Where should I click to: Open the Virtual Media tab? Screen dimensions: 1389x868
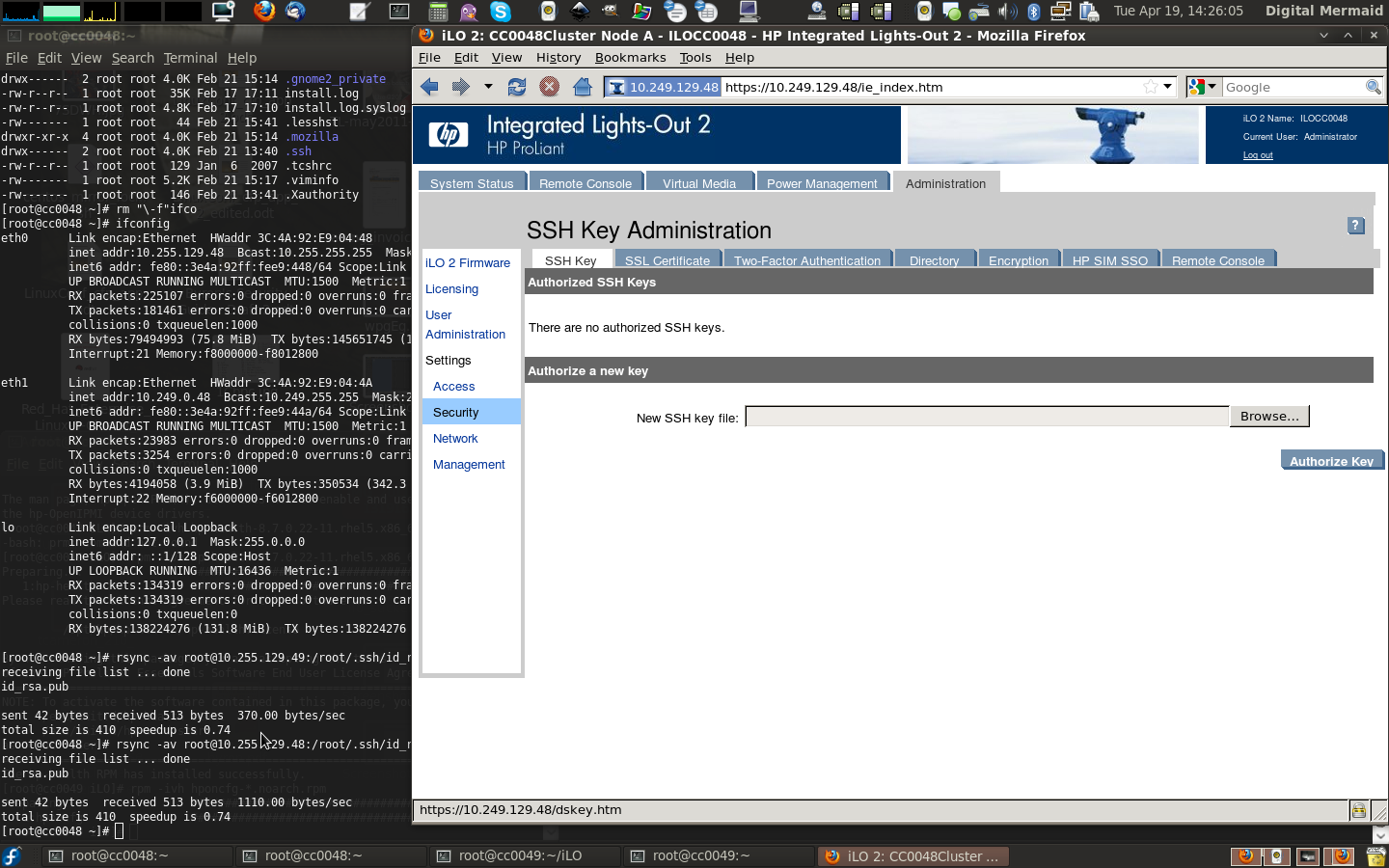[699, 183]
